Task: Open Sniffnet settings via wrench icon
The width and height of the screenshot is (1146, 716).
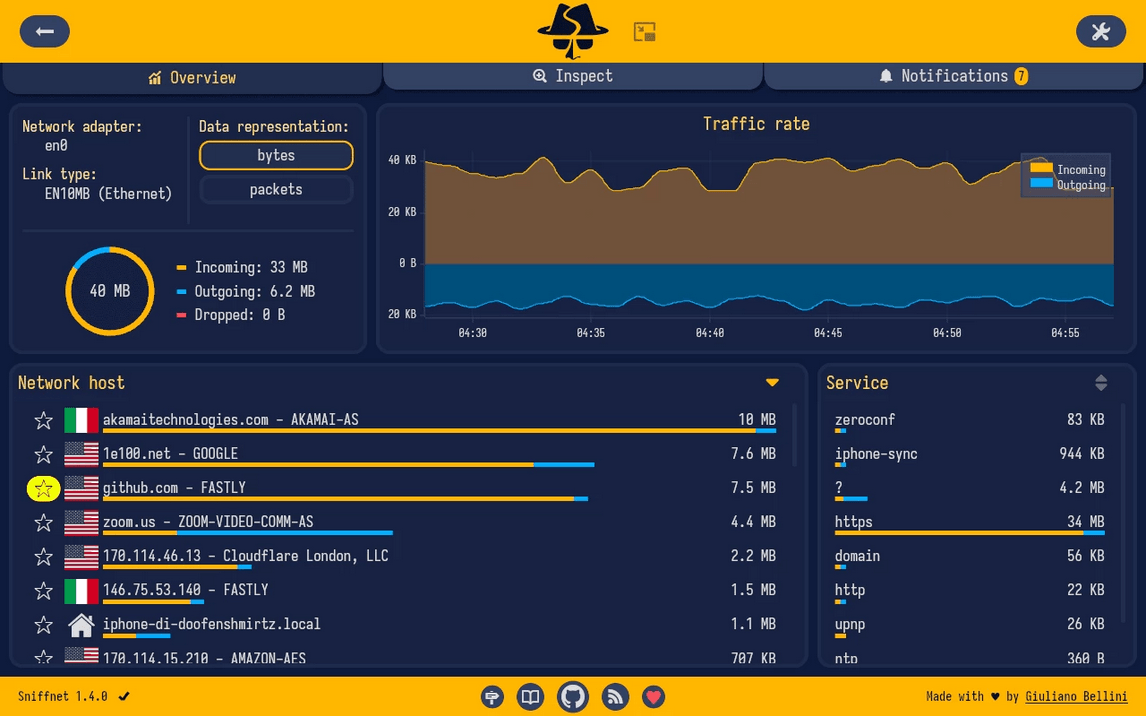Action: [1101, 31]
